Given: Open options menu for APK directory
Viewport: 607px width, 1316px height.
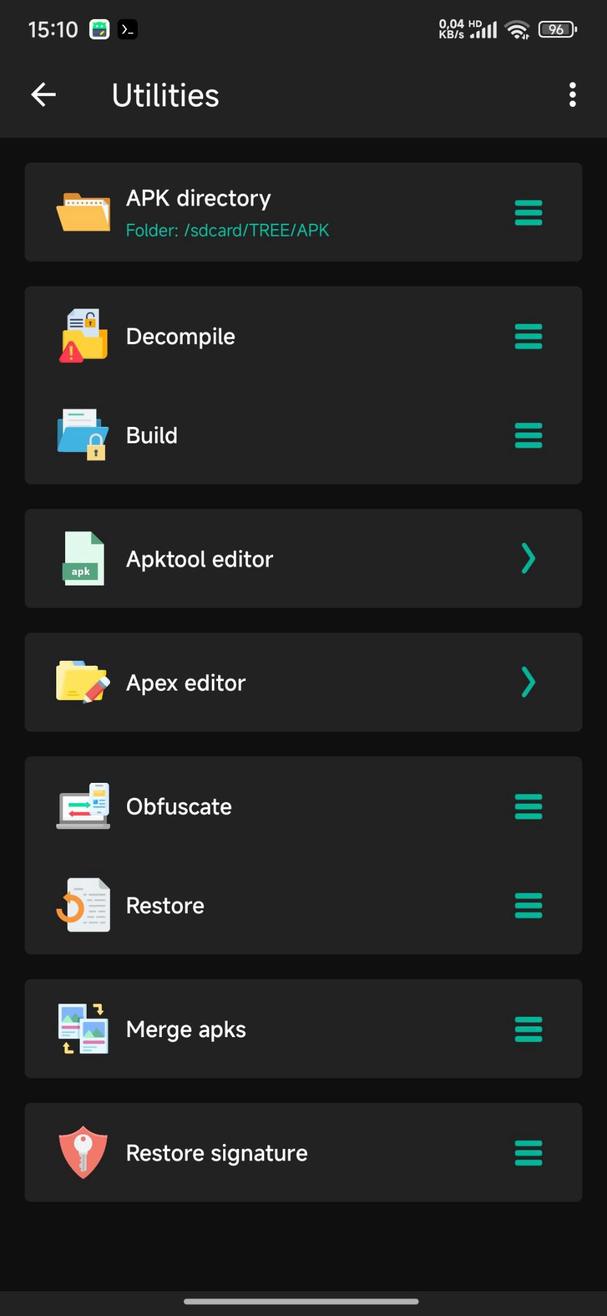Looking at the screenshot, I should (528, 212).
